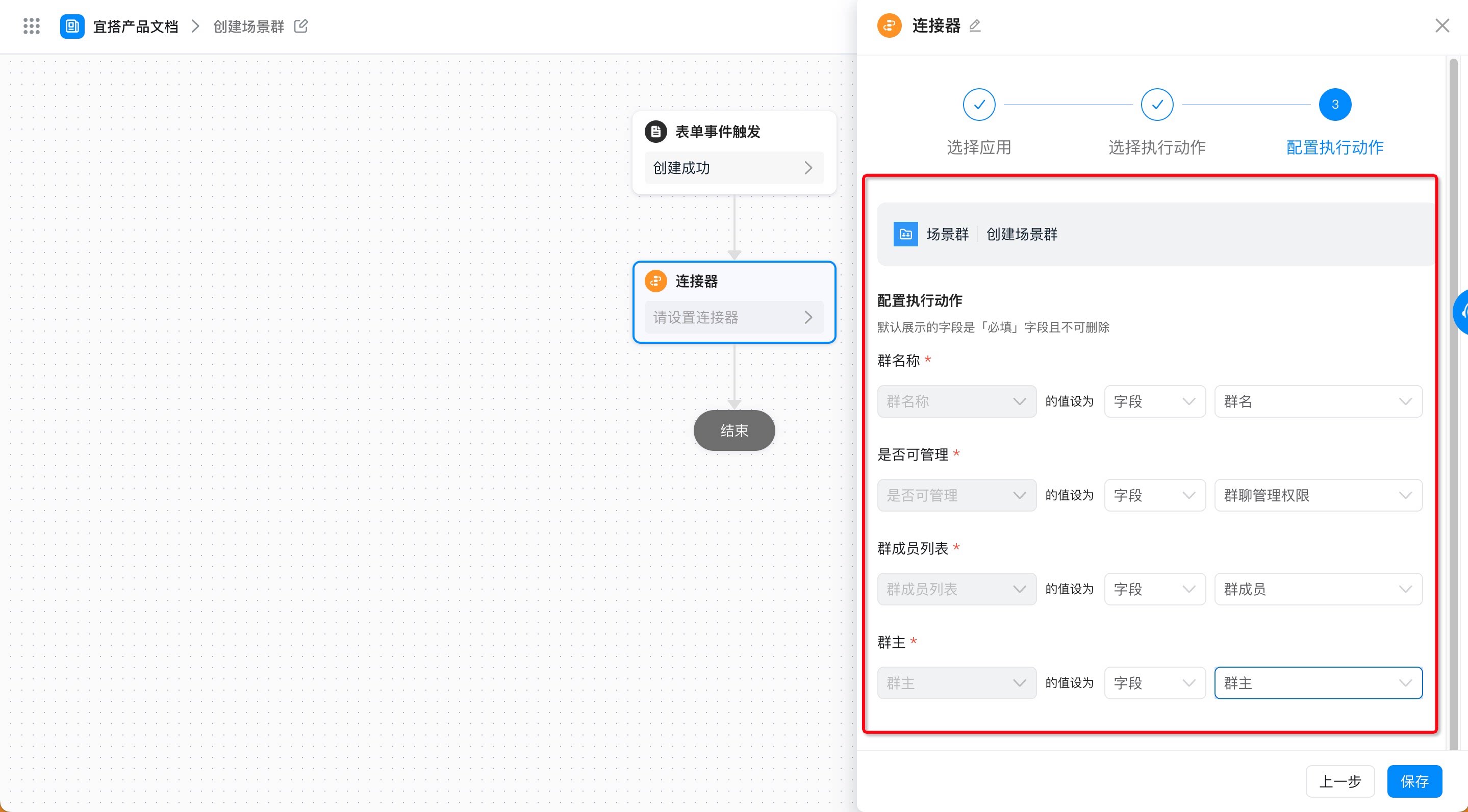Open the blue floating help widget
This screenshot has height=812, width=1468.
(x=1460, y=312)
